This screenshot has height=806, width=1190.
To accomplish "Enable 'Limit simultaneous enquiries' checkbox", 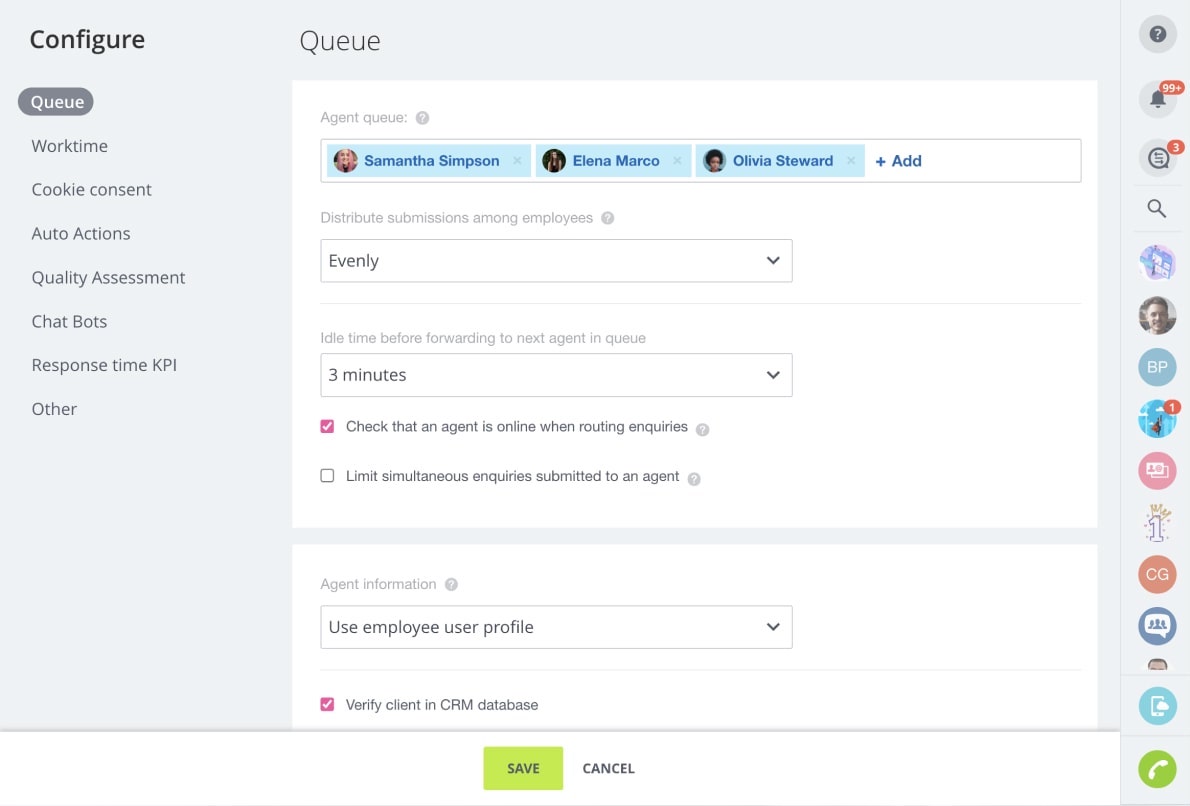I will click(327, 476).
